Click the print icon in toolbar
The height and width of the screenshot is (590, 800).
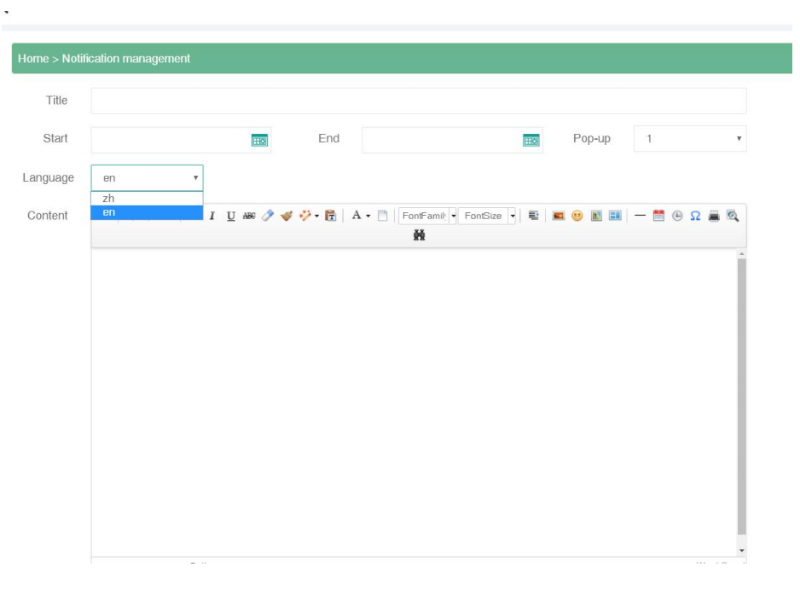coord(714,216)
